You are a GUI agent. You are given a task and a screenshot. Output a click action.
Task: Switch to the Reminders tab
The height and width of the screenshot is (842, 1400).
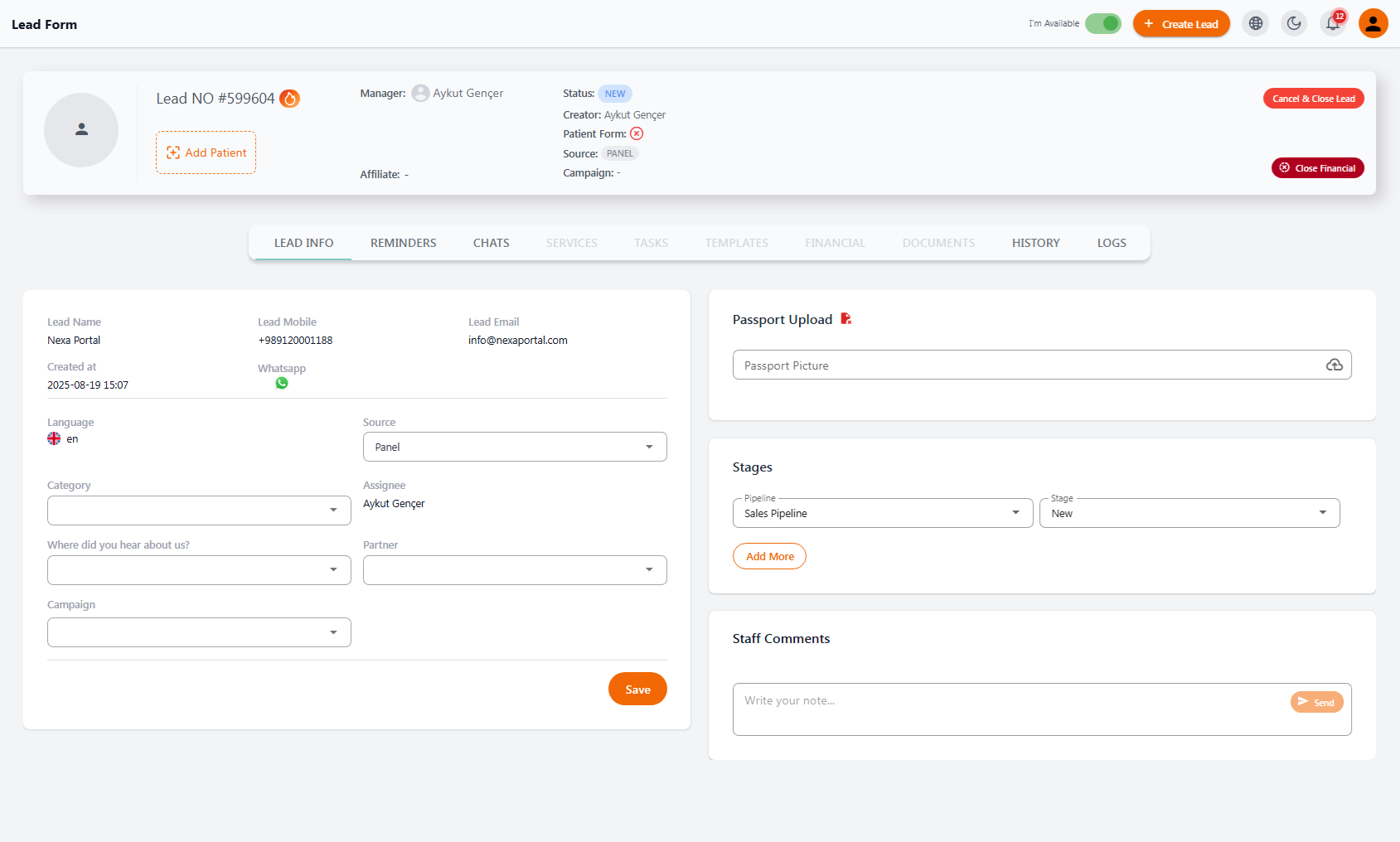pyautogui.click(x=404, y=243)
